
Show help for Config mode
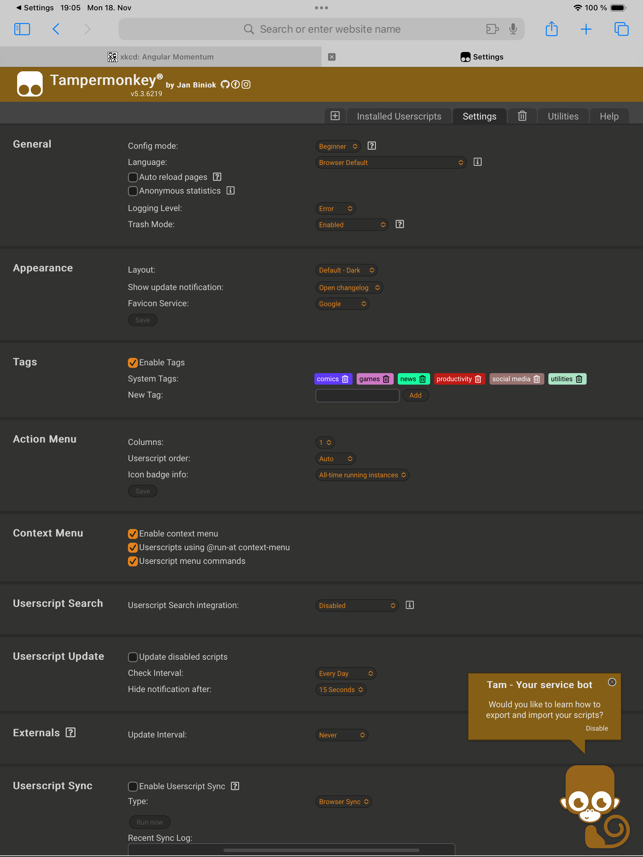tap(372, 146)
